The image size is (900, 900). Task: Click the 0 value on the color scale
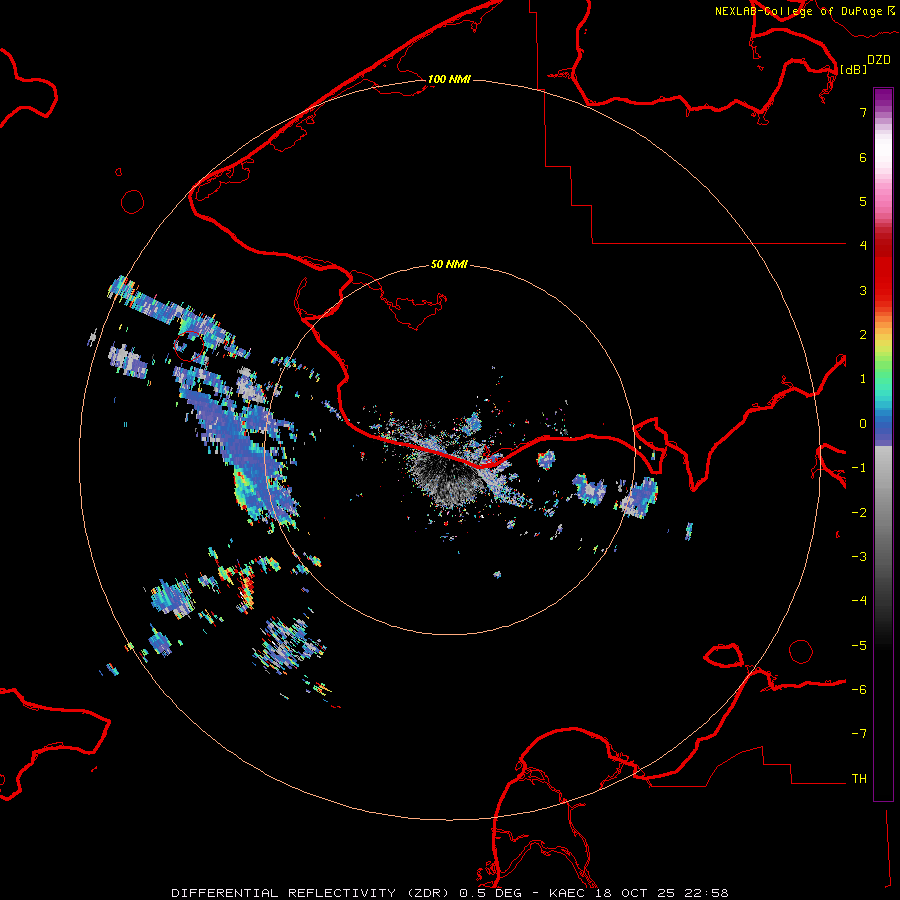point(863,424)
